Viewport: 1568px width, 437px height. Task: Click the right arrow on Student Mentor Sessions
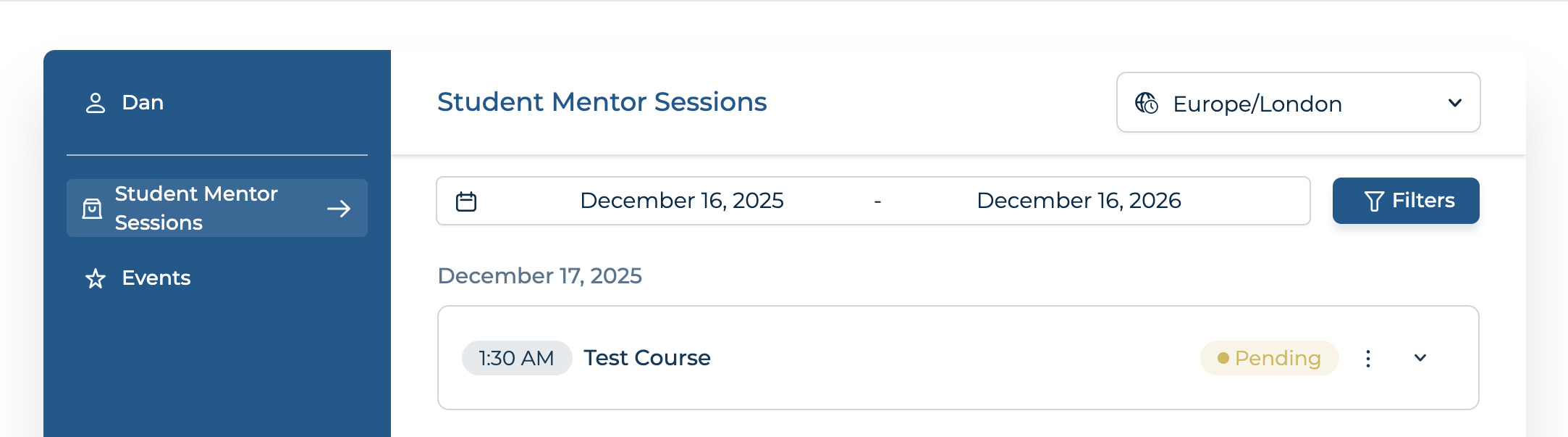[338, 209]
